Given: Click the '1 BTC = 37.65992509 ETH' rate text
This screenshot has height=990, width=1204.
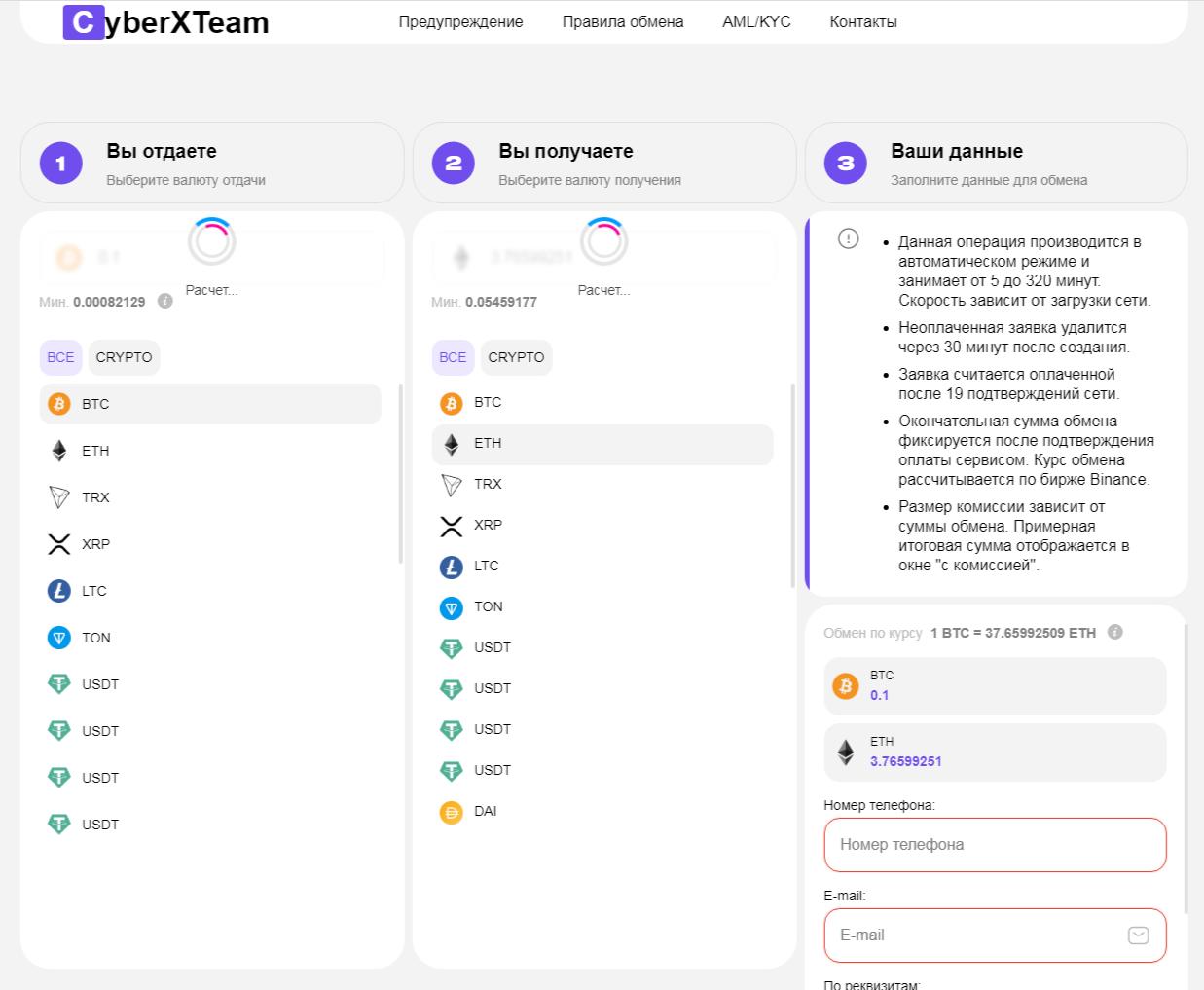Looking at the screenshot, I should tap(1013, 633).
